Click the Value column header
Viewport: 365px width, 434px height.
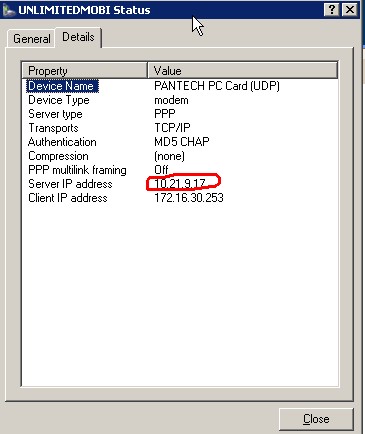click(243, 70)
